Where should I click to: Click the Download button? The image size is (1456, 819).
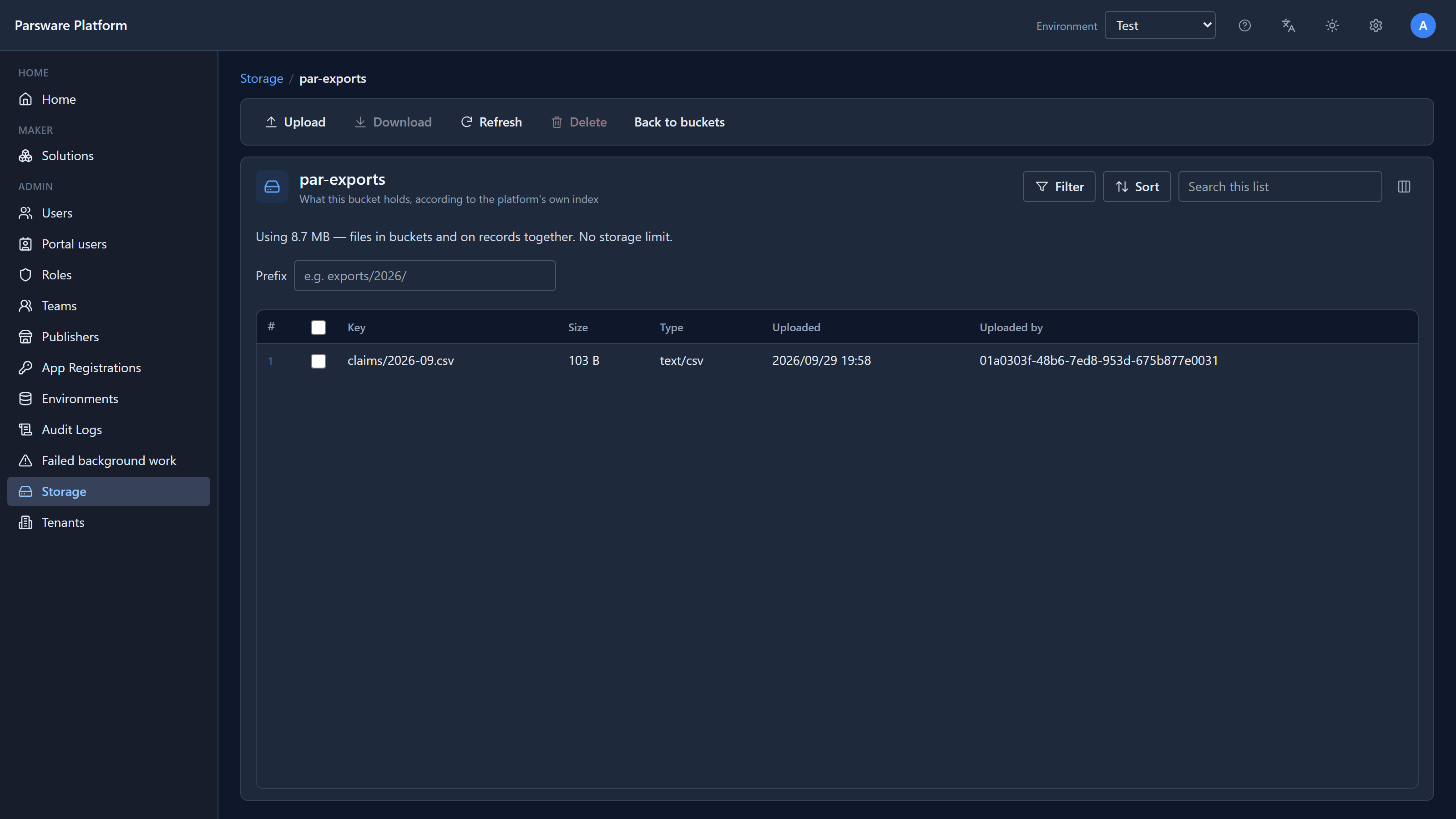393,122
